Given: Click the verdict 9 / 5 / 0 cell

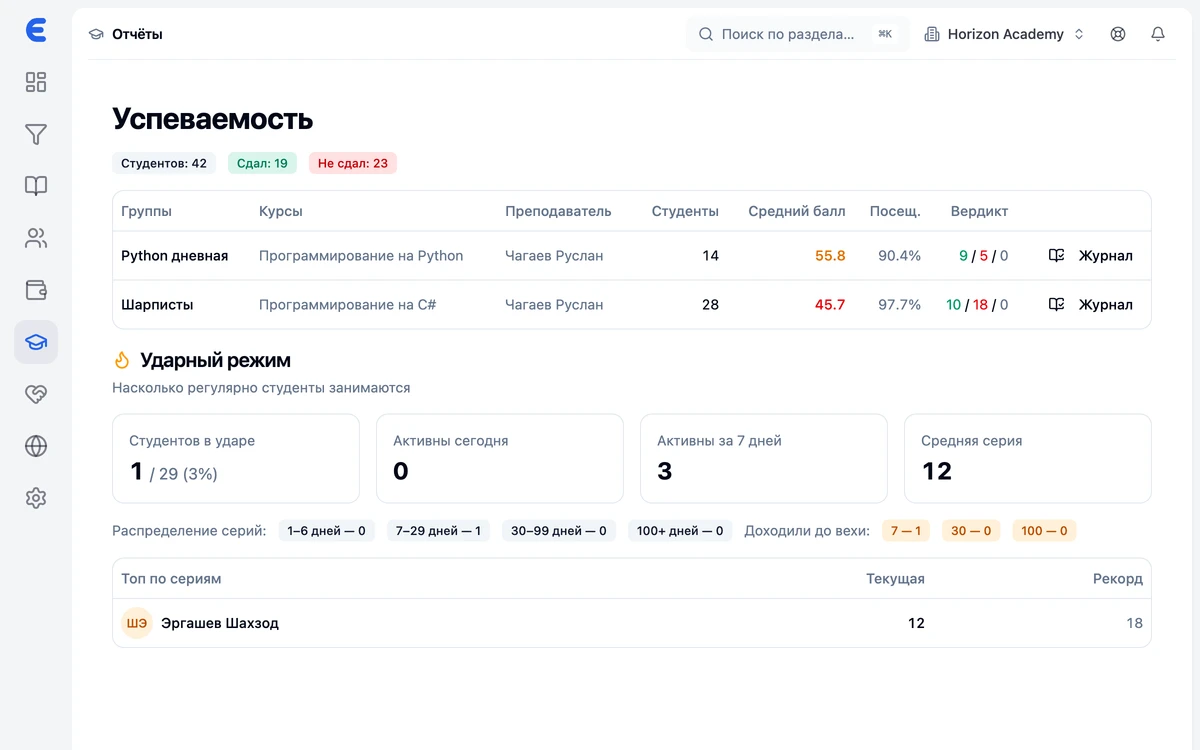Looking at the screenshot, I should 983,256.
